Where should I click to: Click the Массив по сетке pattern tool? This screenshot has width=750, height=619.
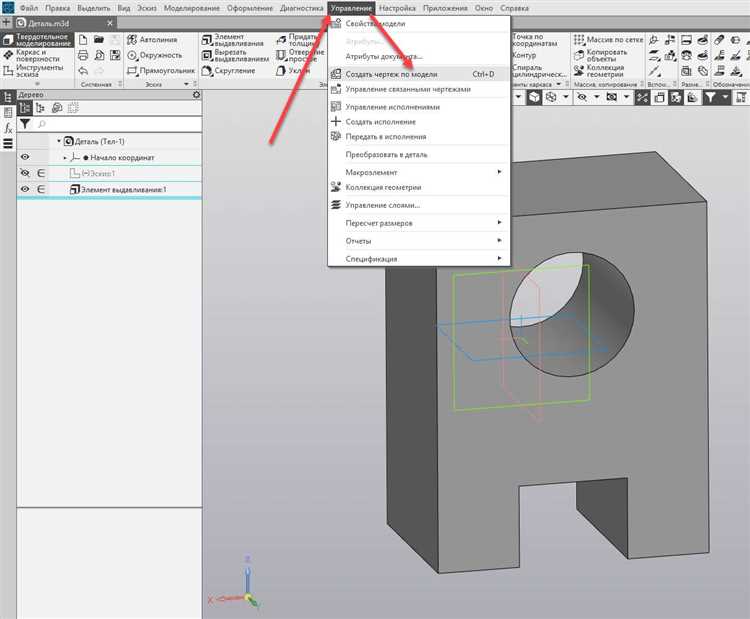coord(608,40)
